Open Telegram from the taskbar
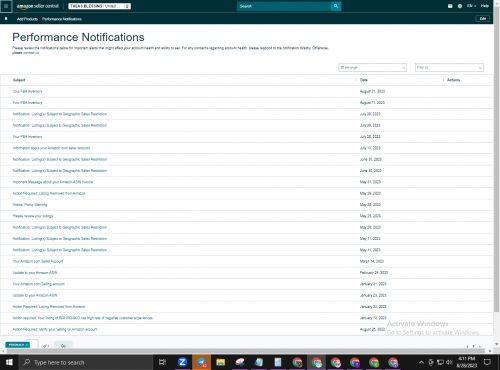Screen dimensions: 500x370 pos(201,362)
